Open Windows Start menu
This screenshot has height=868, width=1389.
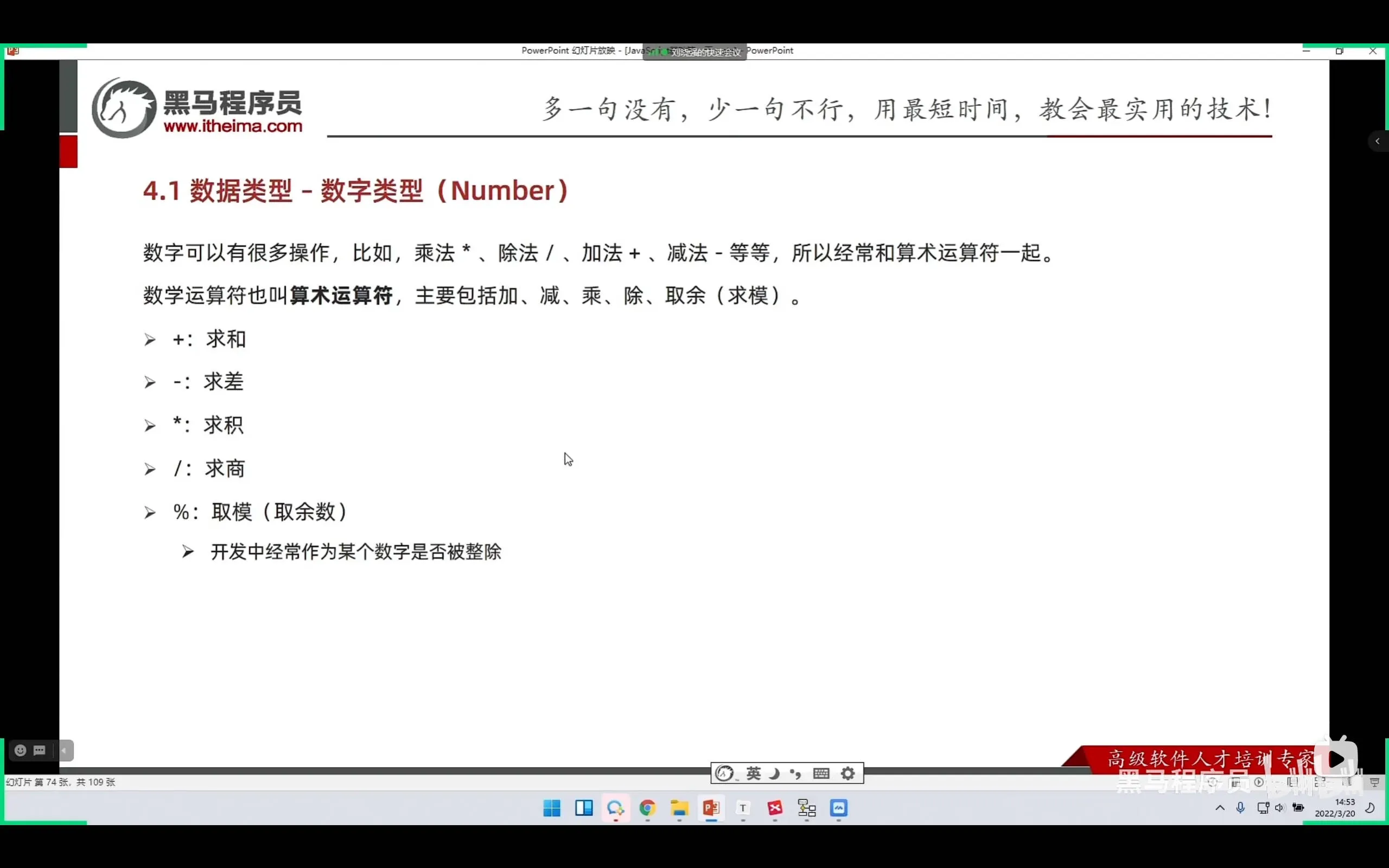click(x=552, y=808)
